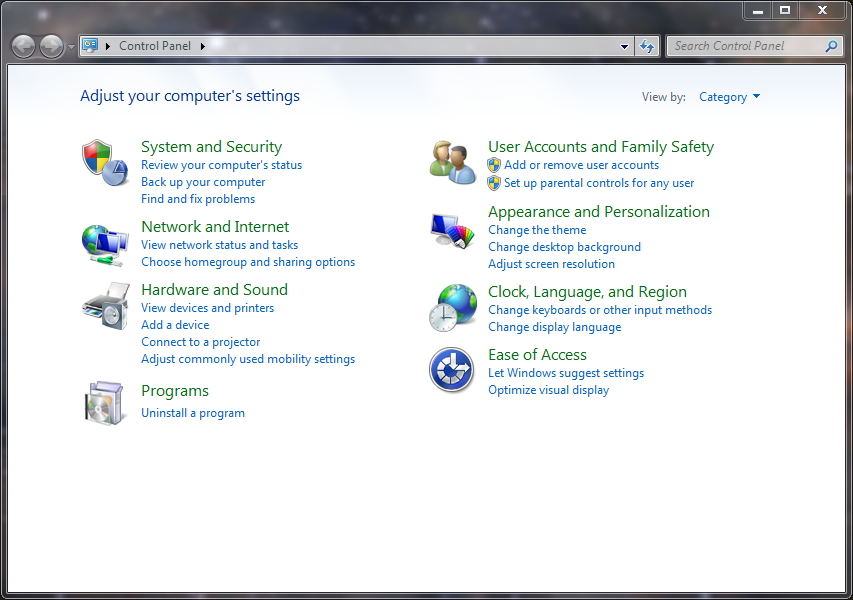Open the User Accounts people icon
853x600 pixels.
[x=453, y=163]
